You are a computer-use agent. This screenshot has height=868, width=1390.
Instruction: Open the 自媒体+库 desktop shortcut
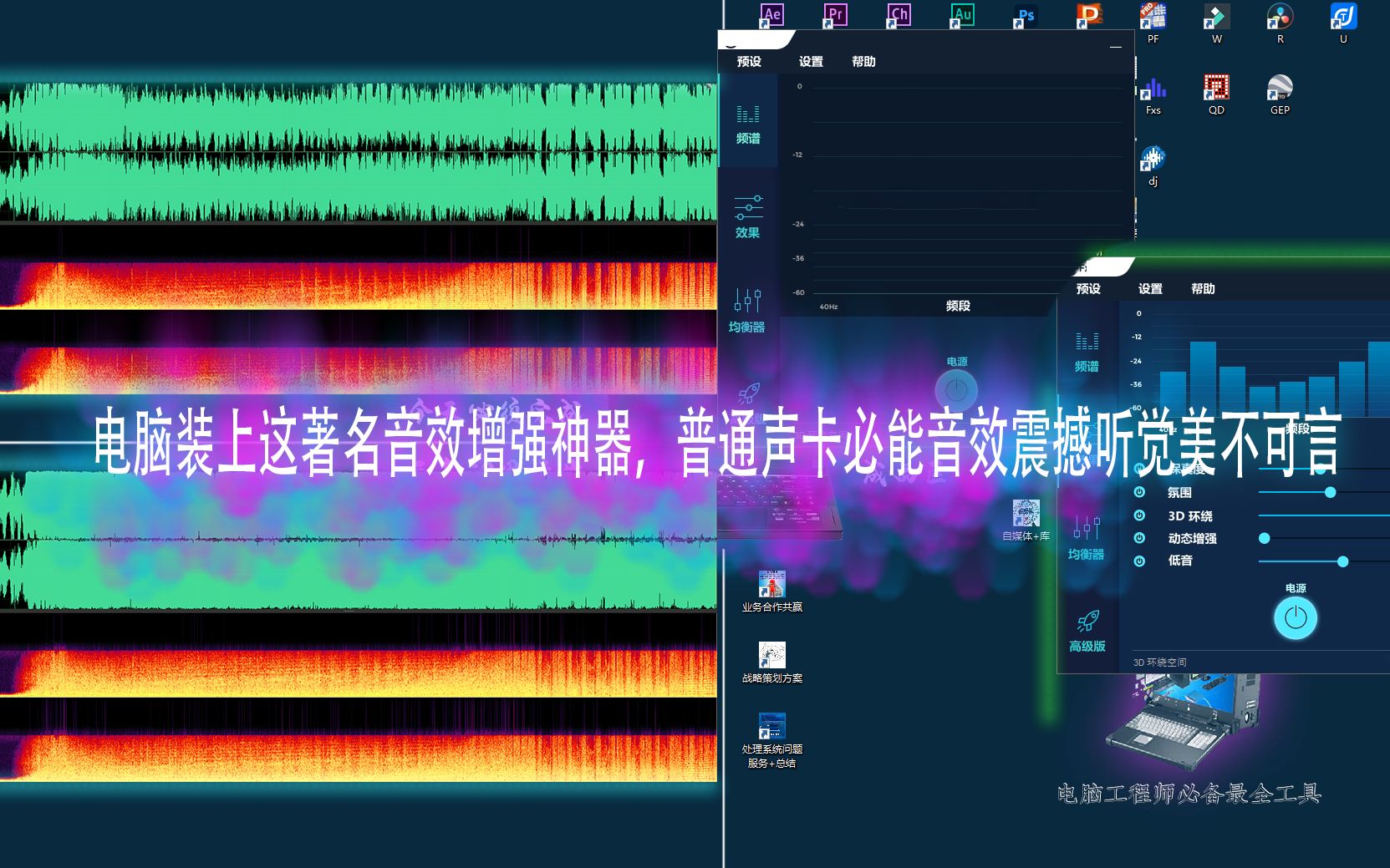tap(1026, 520)
